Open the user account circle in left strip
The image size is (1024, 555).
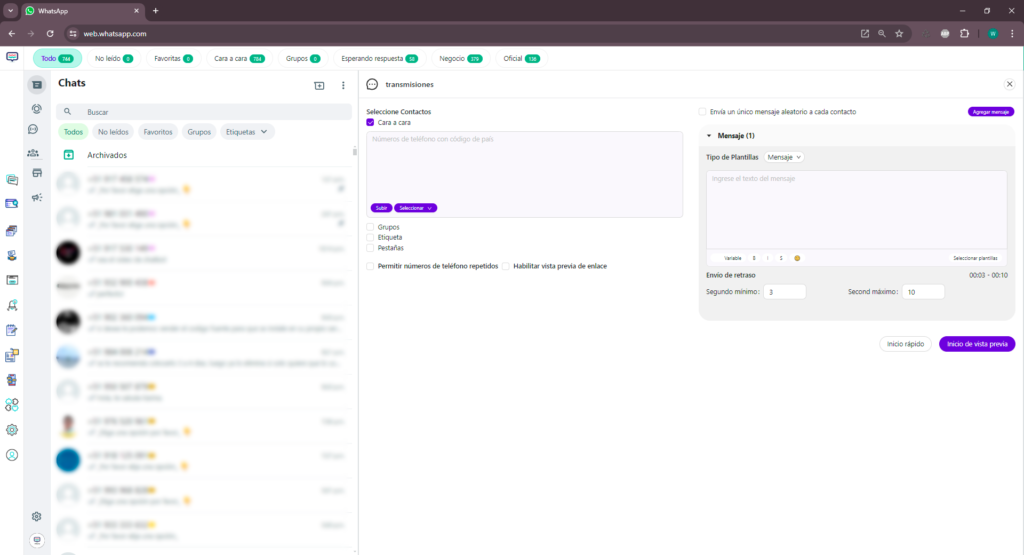pos(12,455)
